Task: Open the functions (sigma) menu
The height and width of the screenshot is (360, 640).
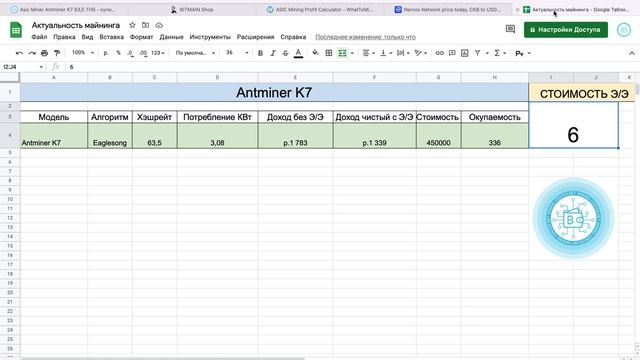Action: pyautogui.click(x=500, y=53)
